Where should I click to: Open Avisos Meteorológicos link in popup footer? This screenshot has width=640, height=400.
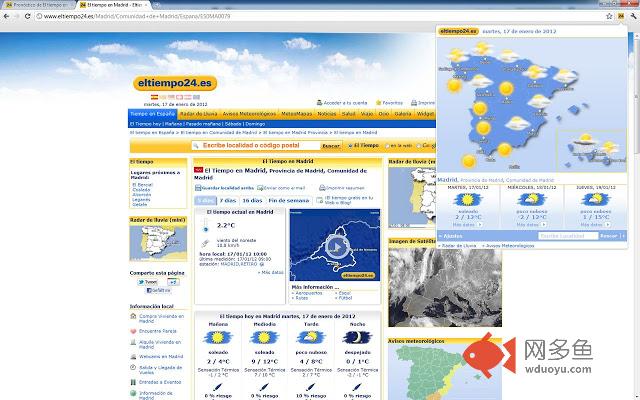click(x=508, y=246)
